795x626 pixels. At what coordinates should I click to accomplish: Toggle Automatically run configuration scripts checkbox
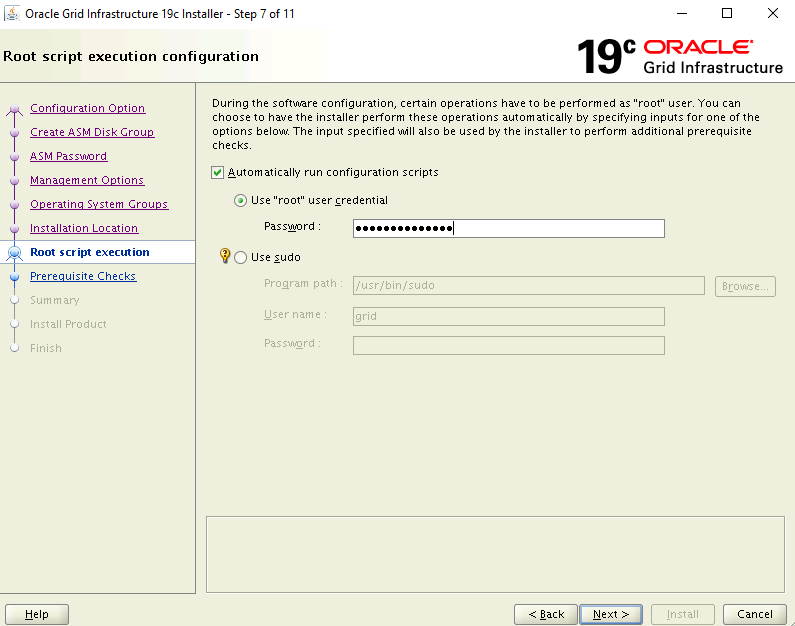click(218, 172)
